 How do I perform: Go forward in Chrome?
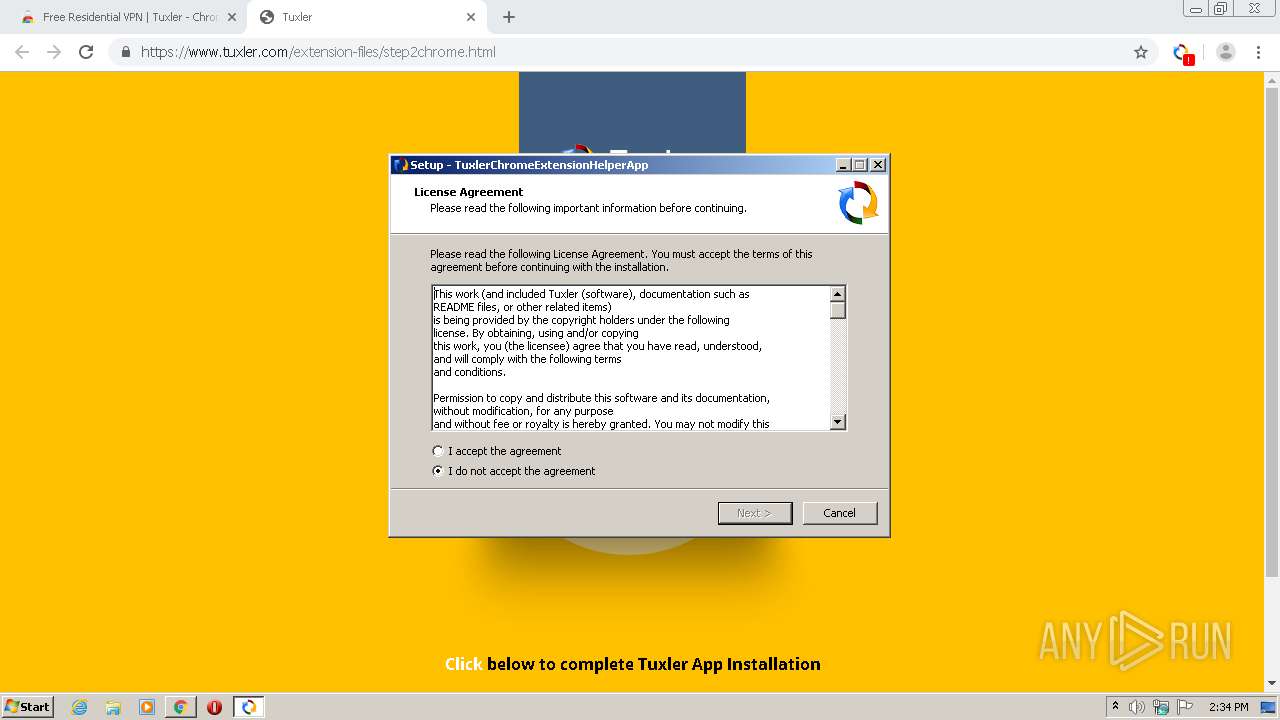pyautogui.click(x=54, y=52)
